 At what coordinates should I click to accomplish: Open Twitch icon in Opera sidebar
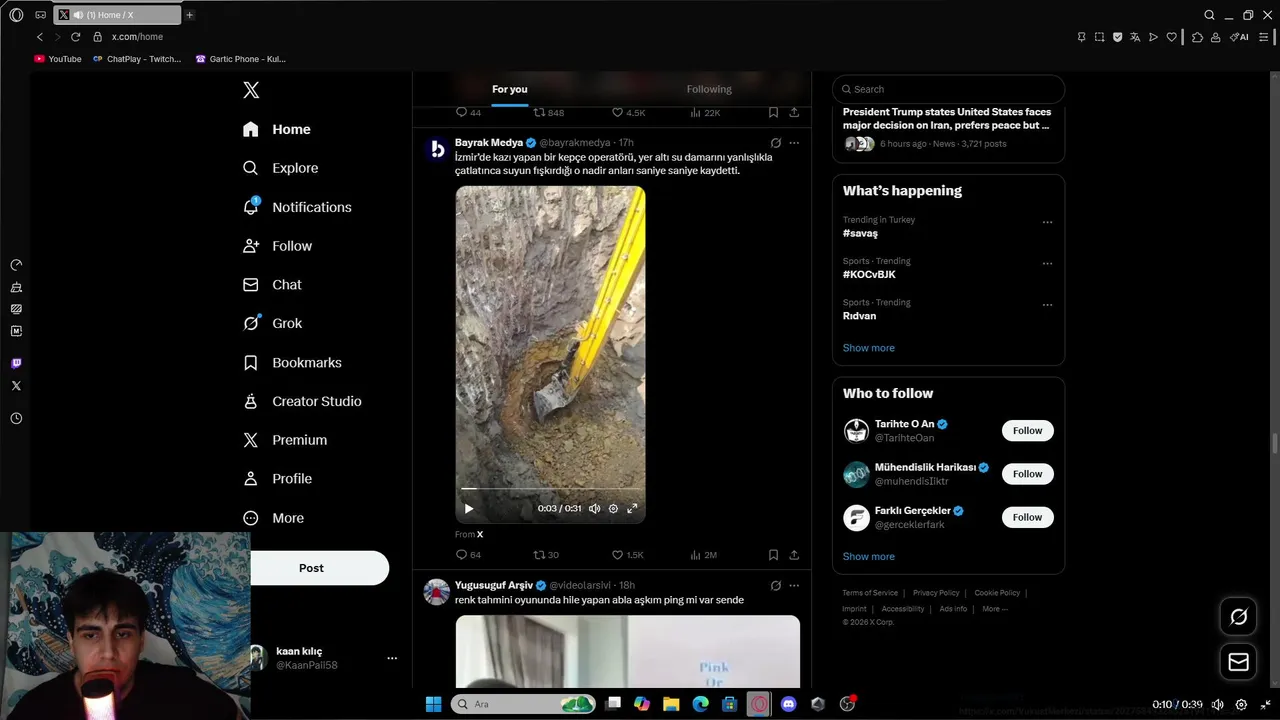point(16,363)
